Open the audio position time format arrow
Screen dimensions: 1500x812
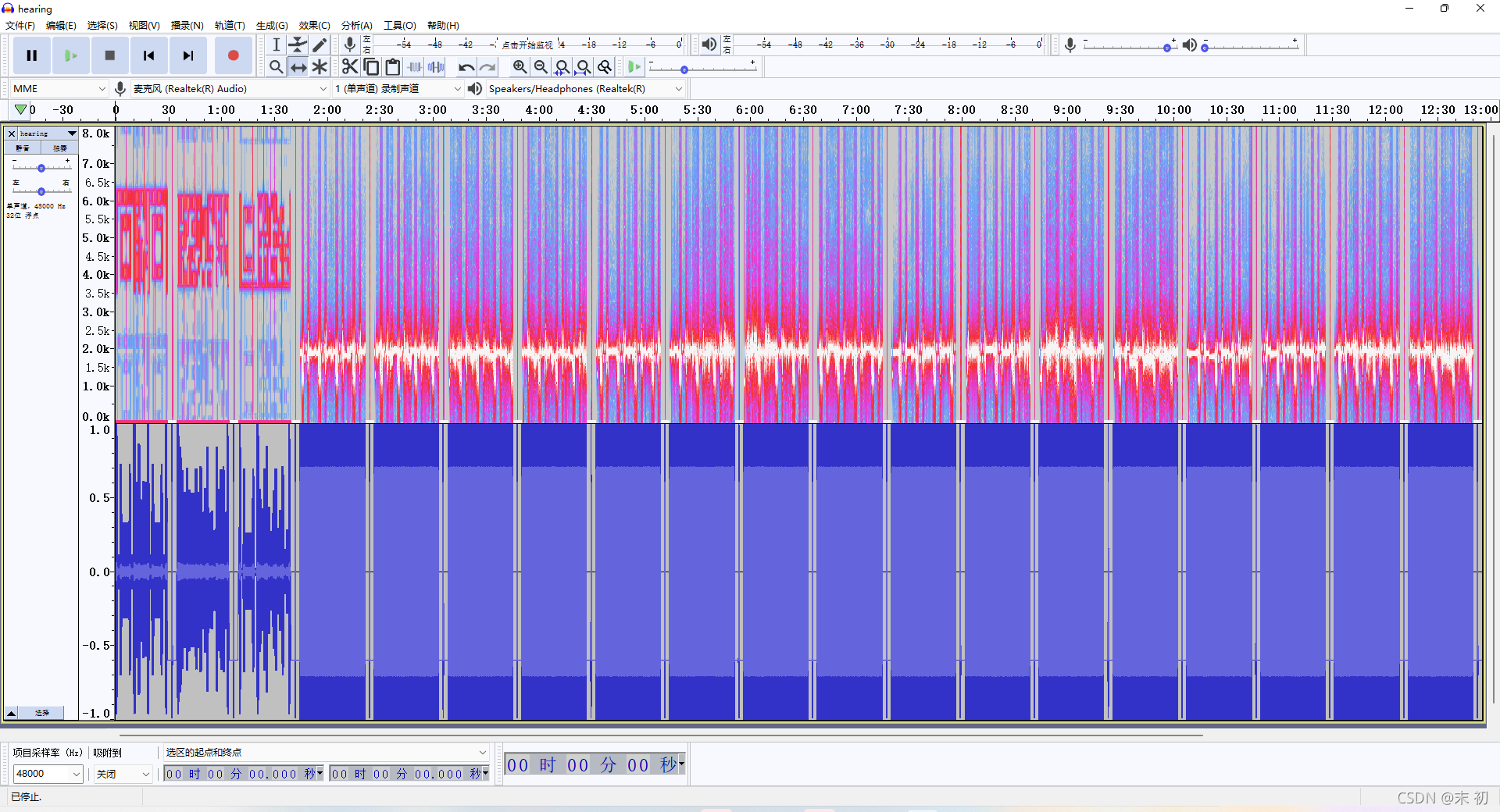[682, 764]
